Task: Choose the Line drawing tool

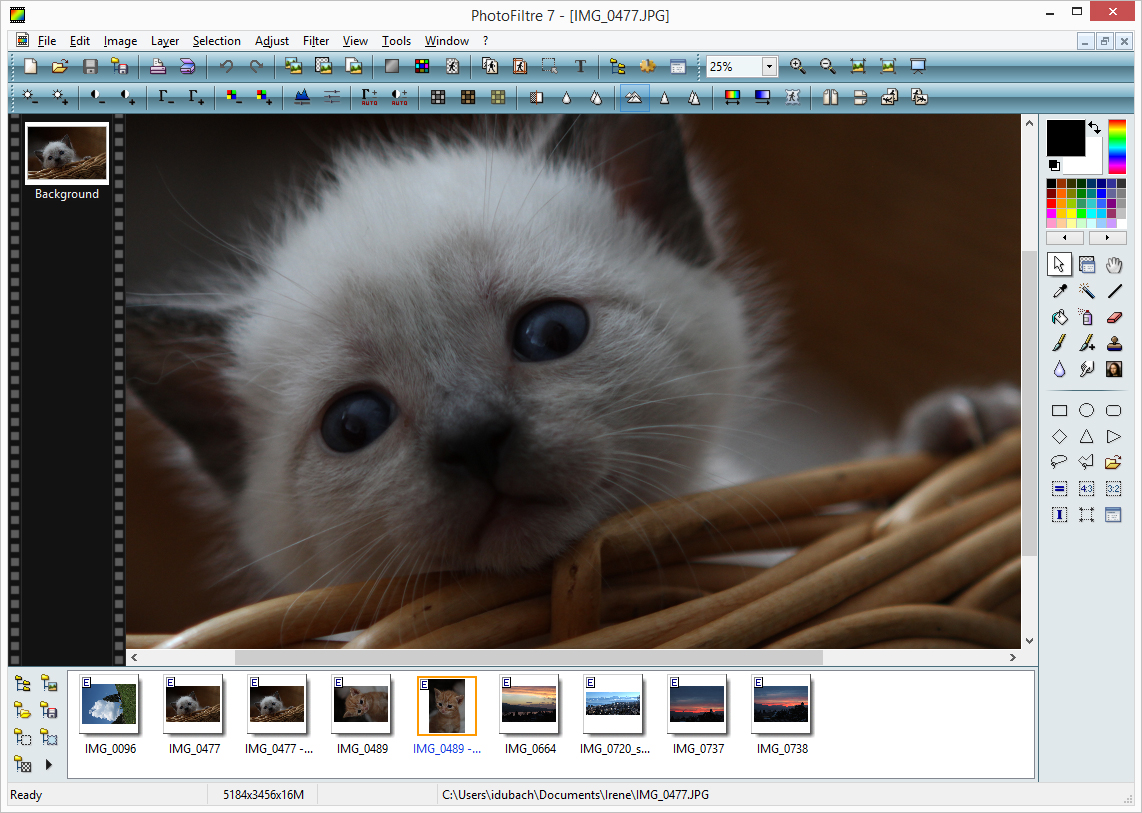Action: pyautogui.click(x=1114, y=291)
